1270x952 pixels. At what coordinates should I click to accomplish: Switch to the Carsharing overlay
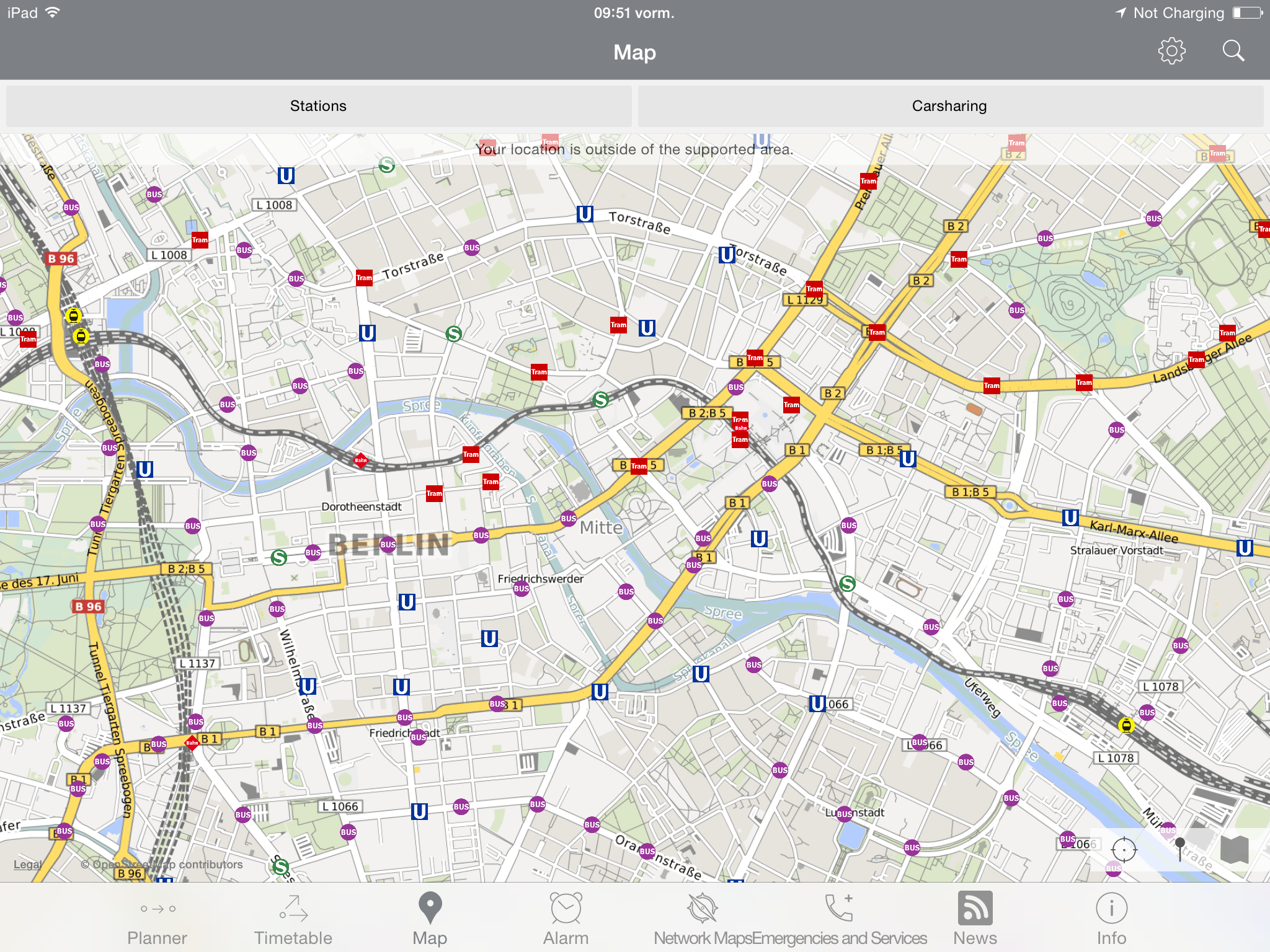pos(949,106)
